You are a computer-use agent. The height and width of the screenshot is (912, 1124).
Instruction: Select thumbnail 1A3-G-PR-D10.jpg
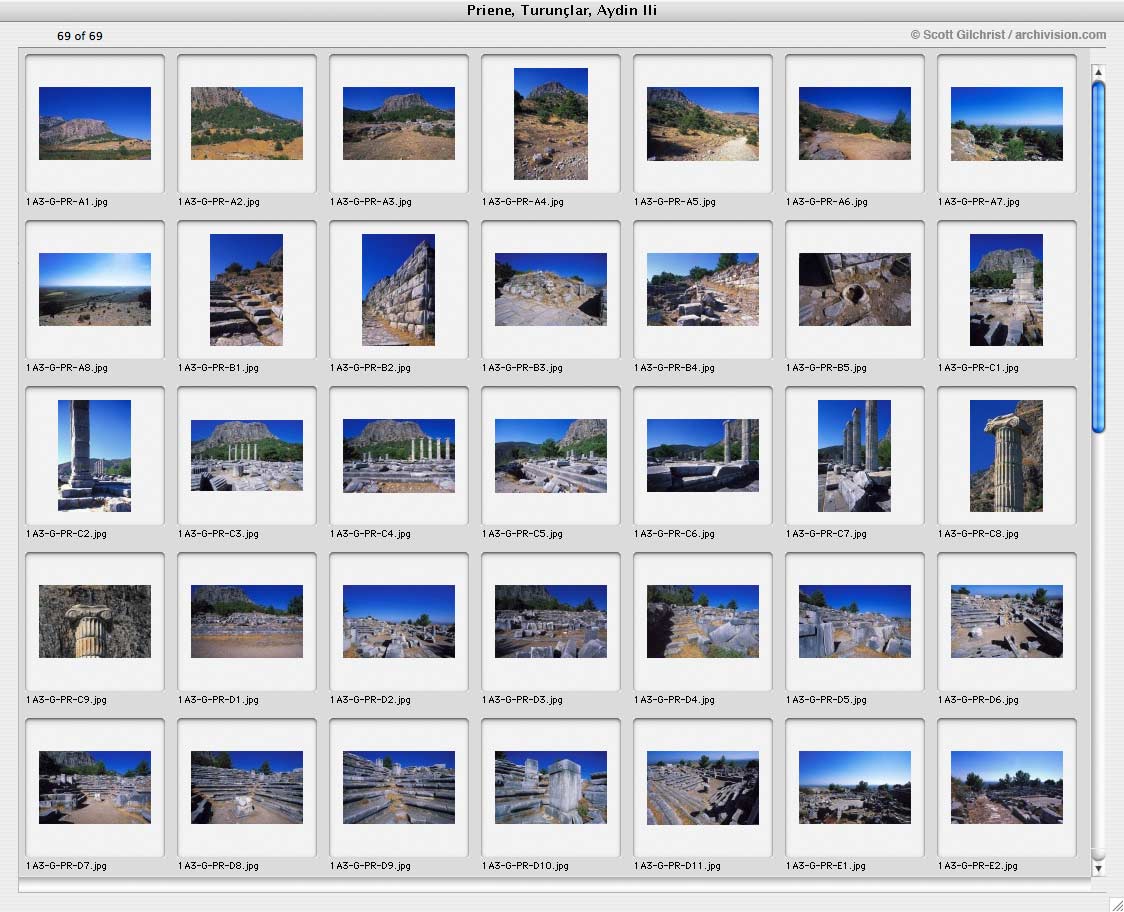tap(551, 787)
